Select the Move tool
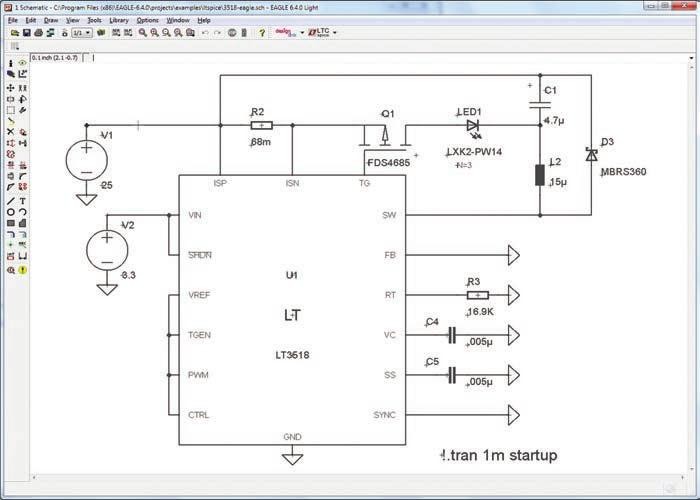 click(11, 88)
